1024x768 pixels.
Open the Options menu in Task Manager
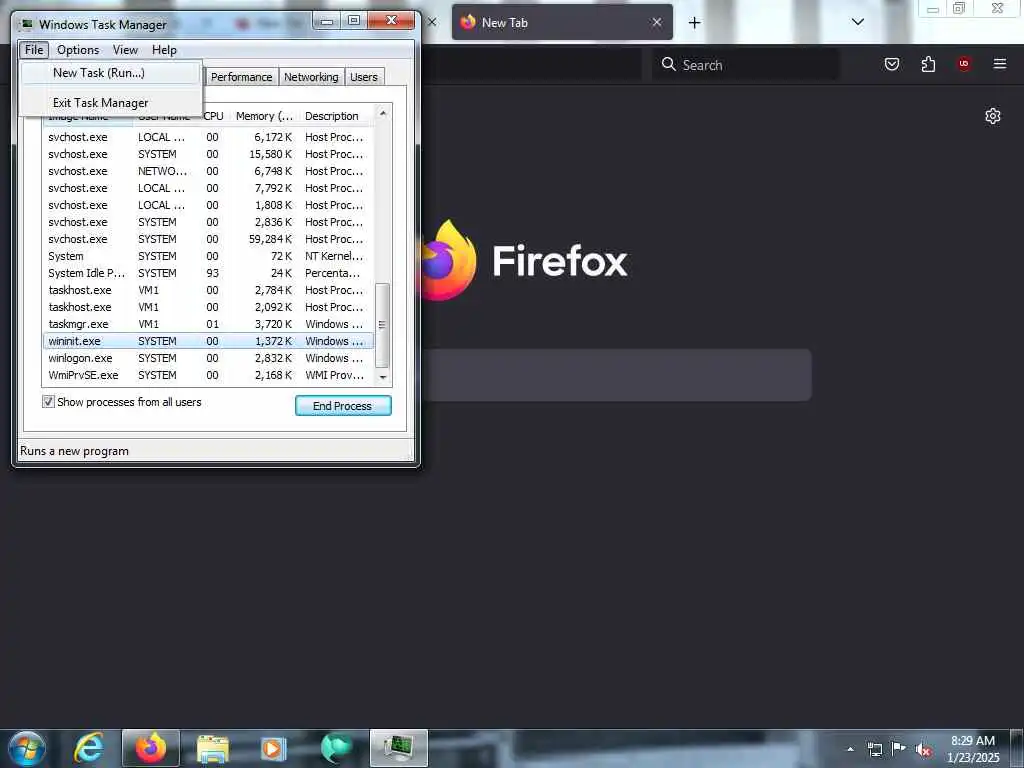coord(78,50)
